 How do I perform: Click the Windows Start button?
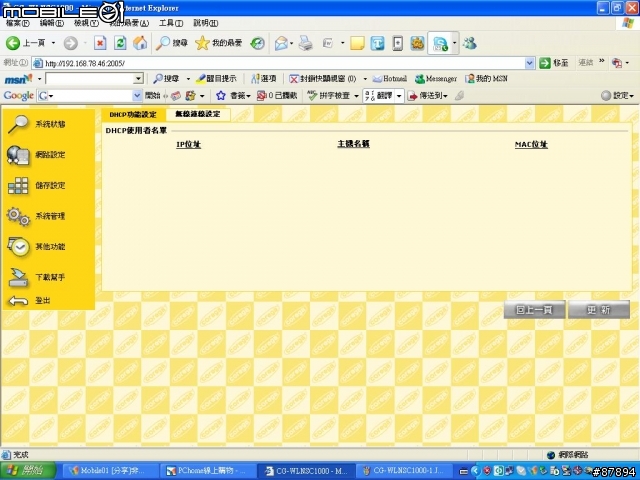point(28,471)
